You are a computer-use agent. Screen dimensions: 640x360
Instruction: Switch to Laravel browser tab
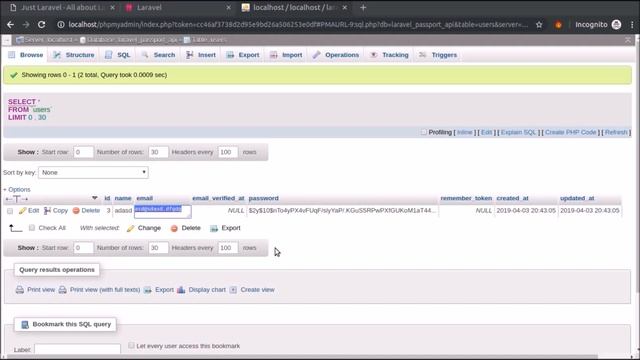click(178, 7)
